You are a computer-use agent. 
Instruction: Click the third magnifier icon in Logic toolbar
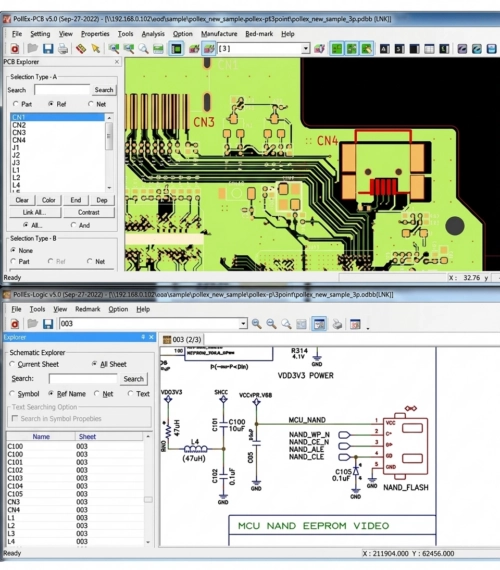(x=286, y=324)
